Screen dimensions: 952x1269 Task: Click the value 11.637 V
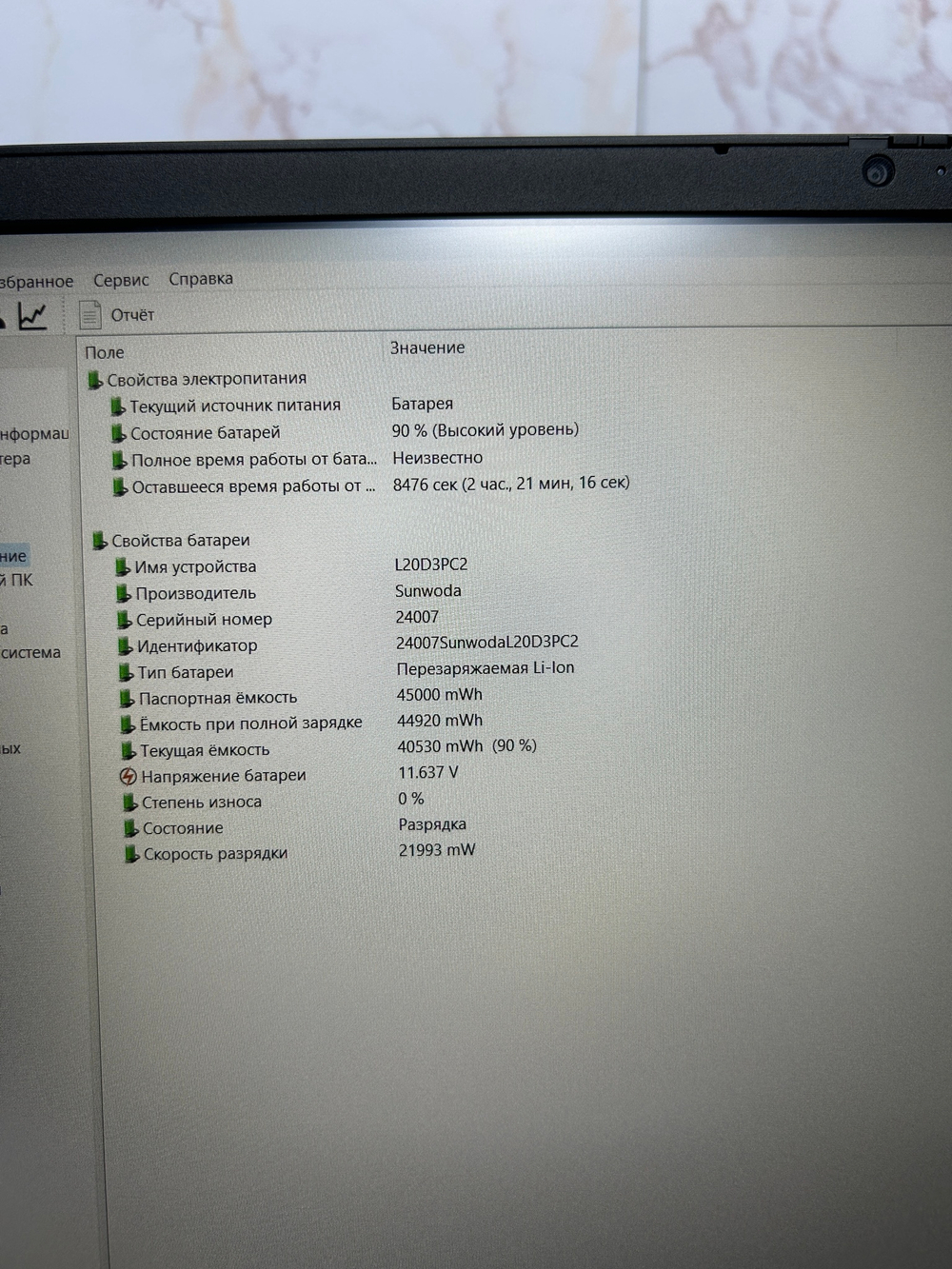pos(428,773)
